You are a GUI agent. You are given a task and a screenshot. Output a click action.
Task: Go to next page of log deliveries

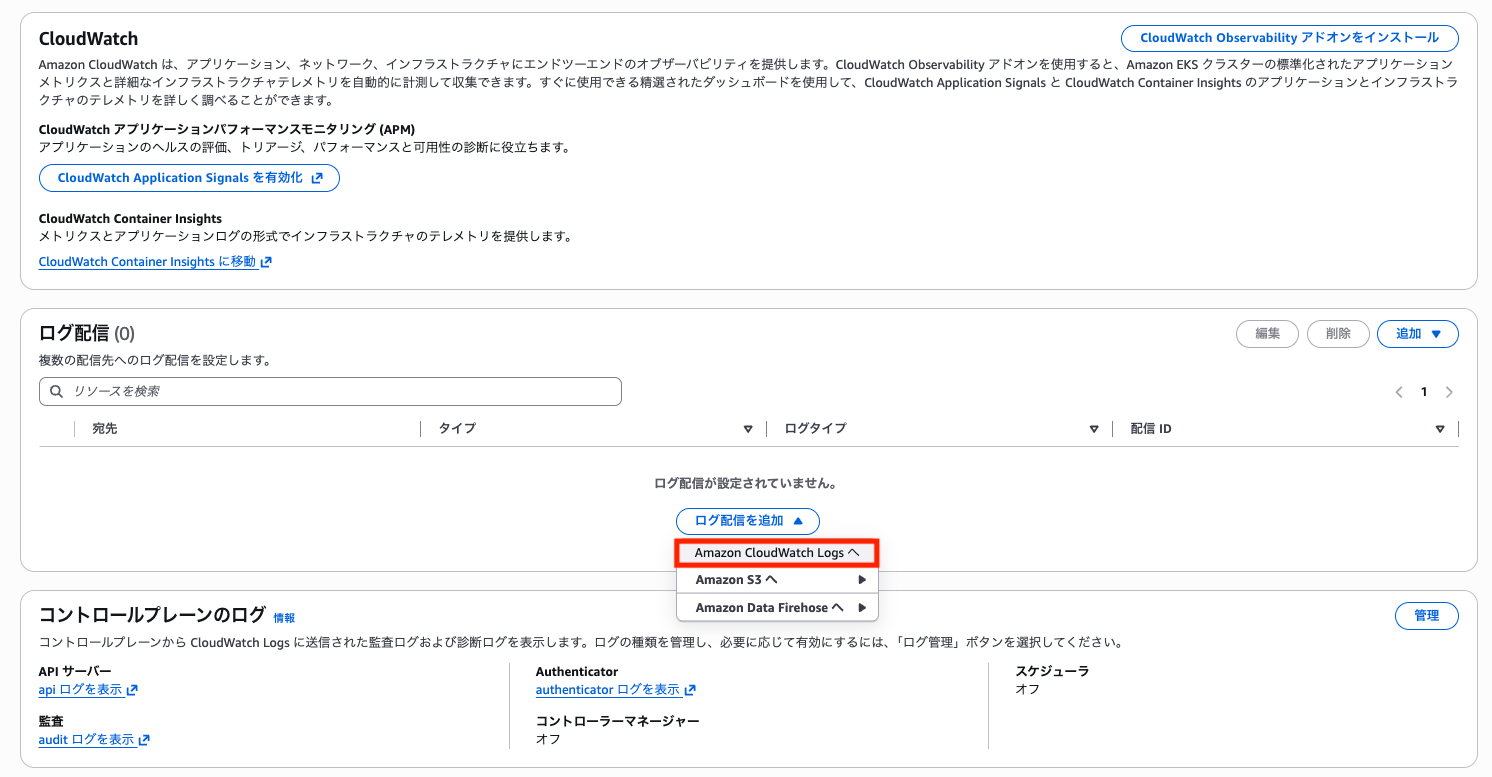pyautogui.click(x=1449, y=392)
